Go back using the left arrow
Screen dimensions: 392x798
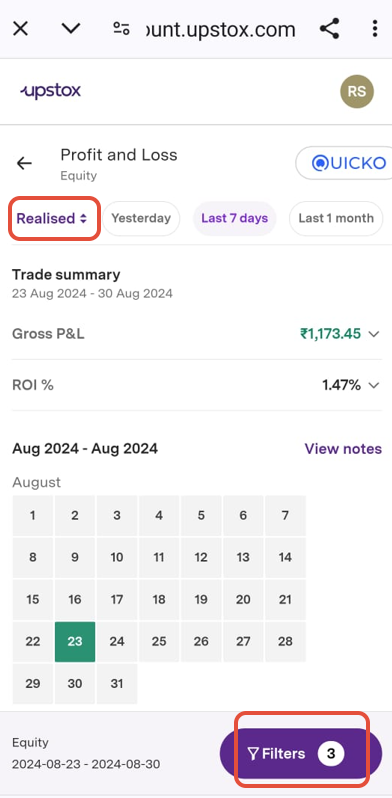(x=24, y=163)
